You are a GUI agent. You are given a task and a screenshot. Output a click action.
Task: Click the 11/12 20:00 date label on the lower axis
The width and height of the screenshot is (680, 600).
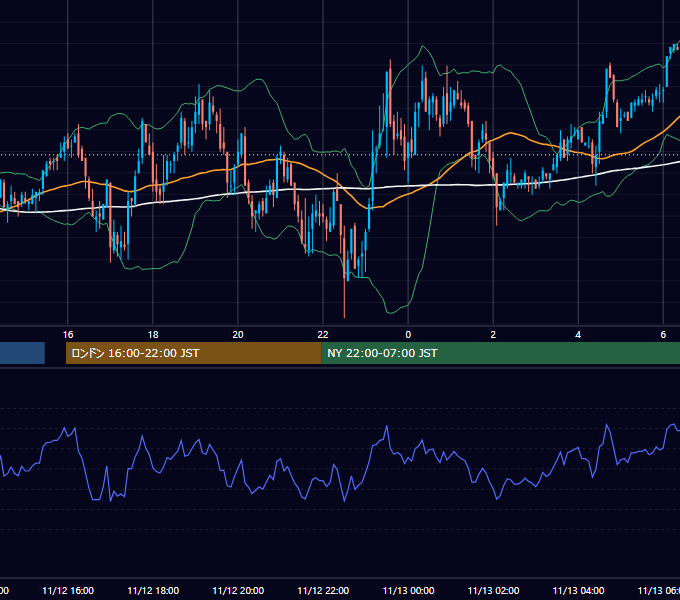(238, 591)
